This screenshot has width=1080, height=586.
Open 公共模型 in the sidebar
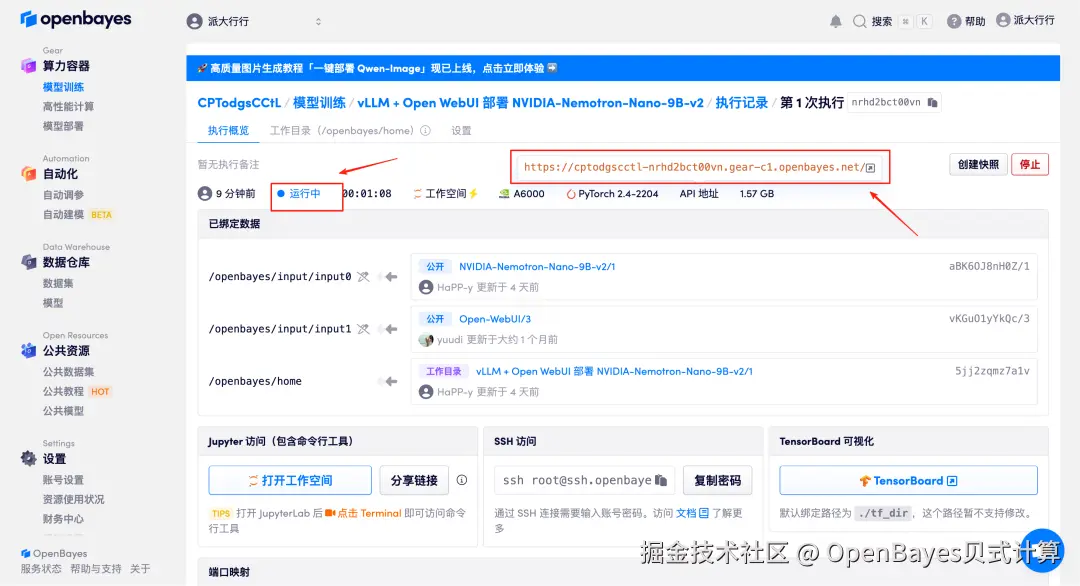pos(63,411)
